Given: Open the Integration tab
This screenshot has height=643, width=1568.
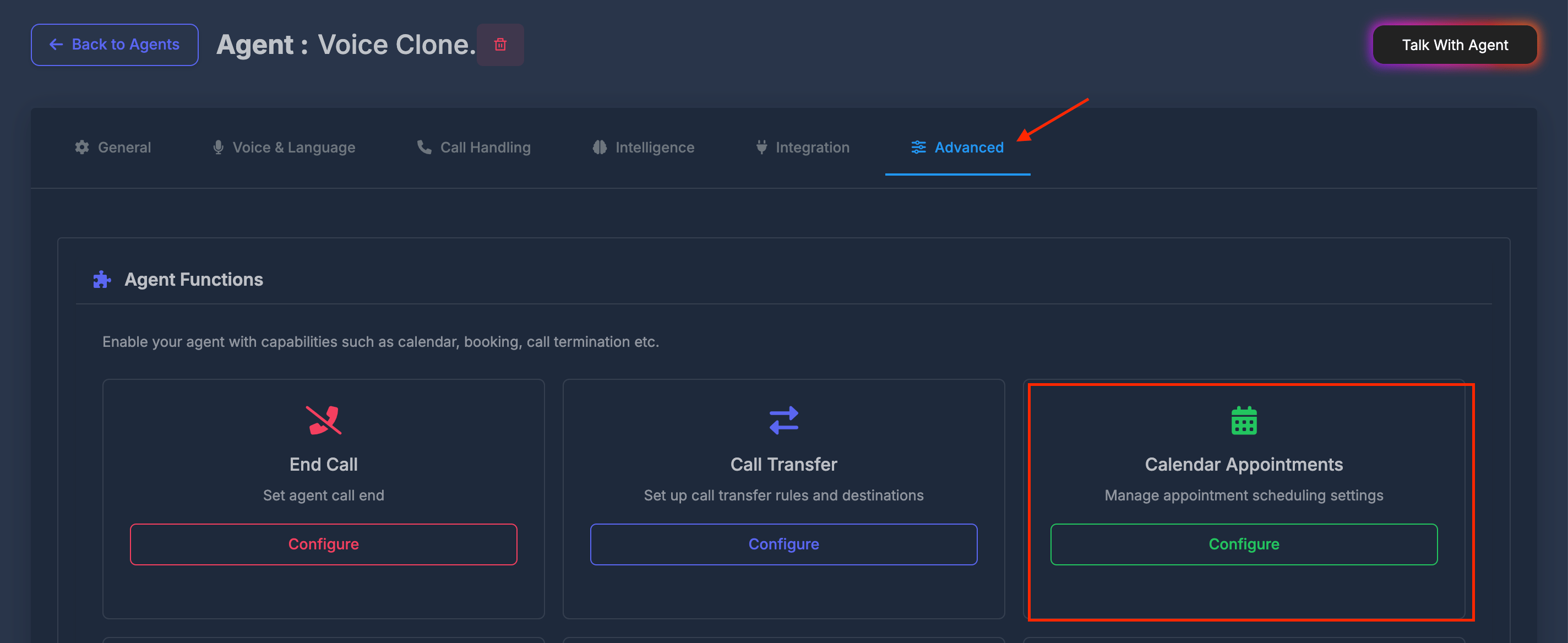Looking at the screenshot, I should [802, 148].
